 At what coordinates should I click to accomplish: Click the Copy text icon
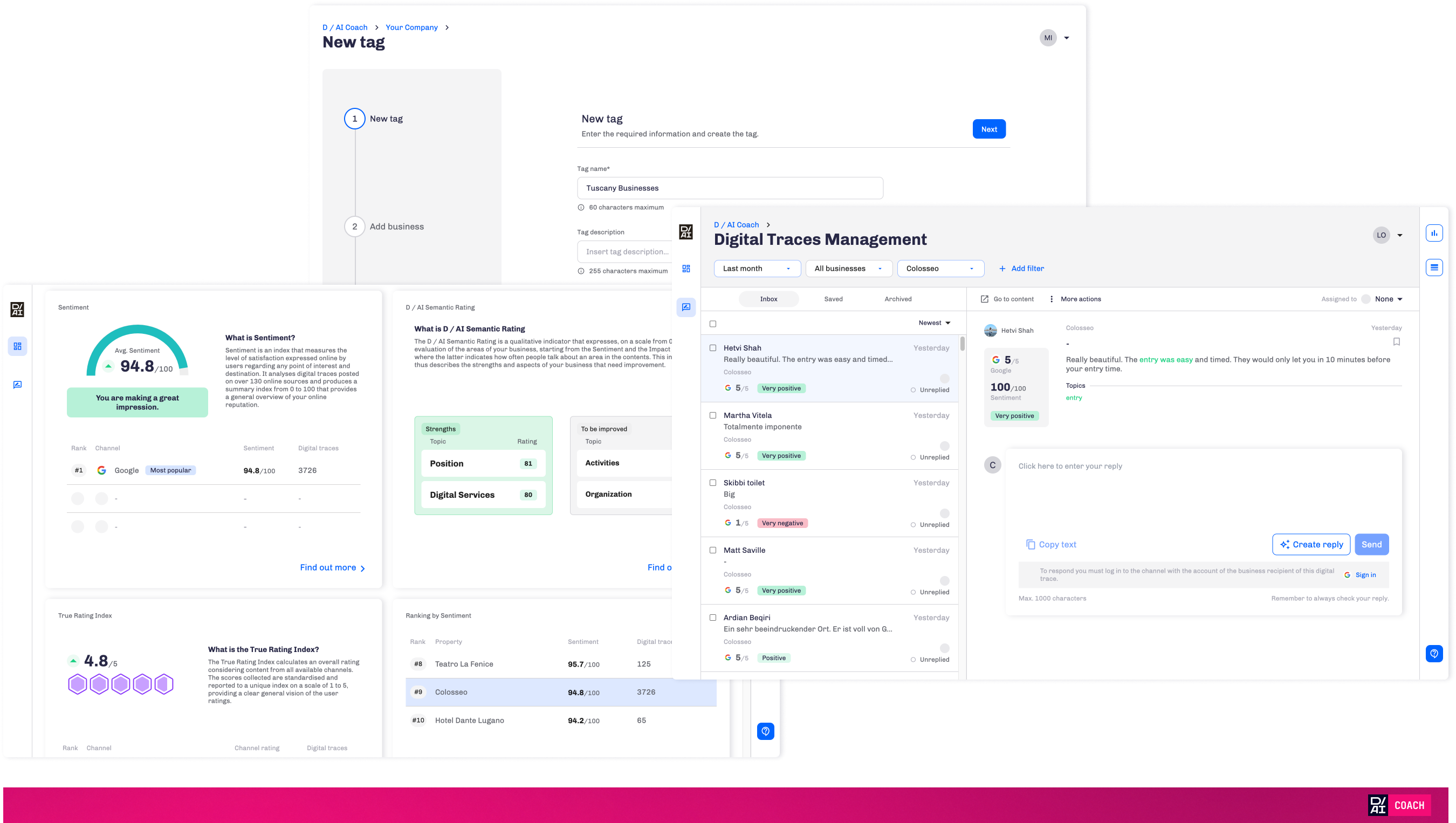(x=1031, y=544)
